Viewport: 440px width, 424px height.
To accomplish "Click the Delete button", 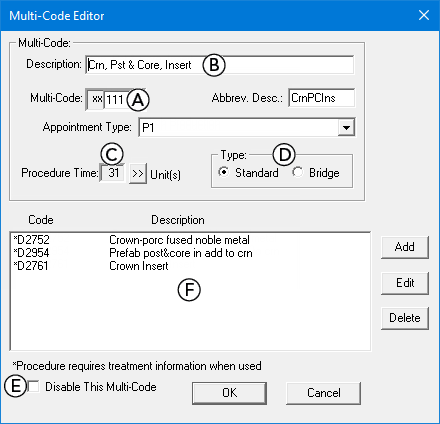I will (x=405, y=318).
